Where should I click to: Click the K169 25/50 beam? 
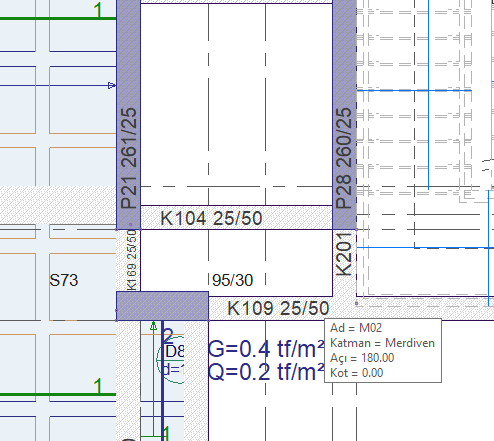[128, 260]
